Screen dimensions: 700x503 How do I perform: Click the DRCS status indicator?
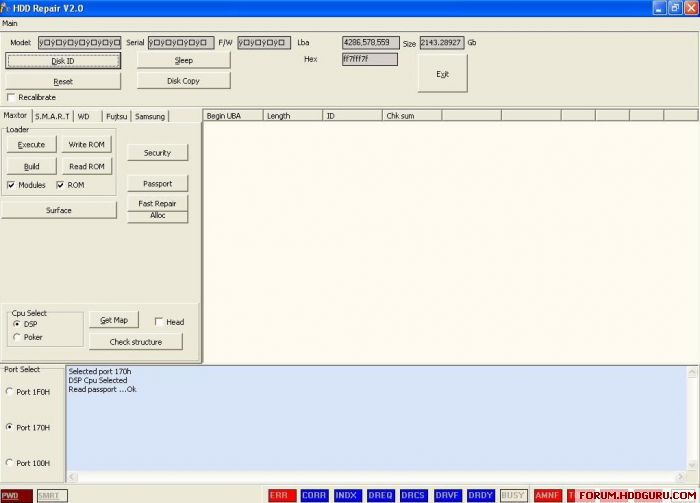[x=413, y=495]
